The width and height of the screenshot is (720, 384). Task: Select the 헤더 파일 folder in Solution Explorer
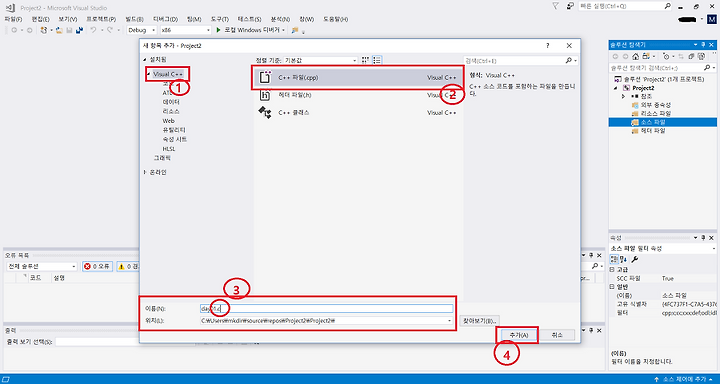point(648,131)
